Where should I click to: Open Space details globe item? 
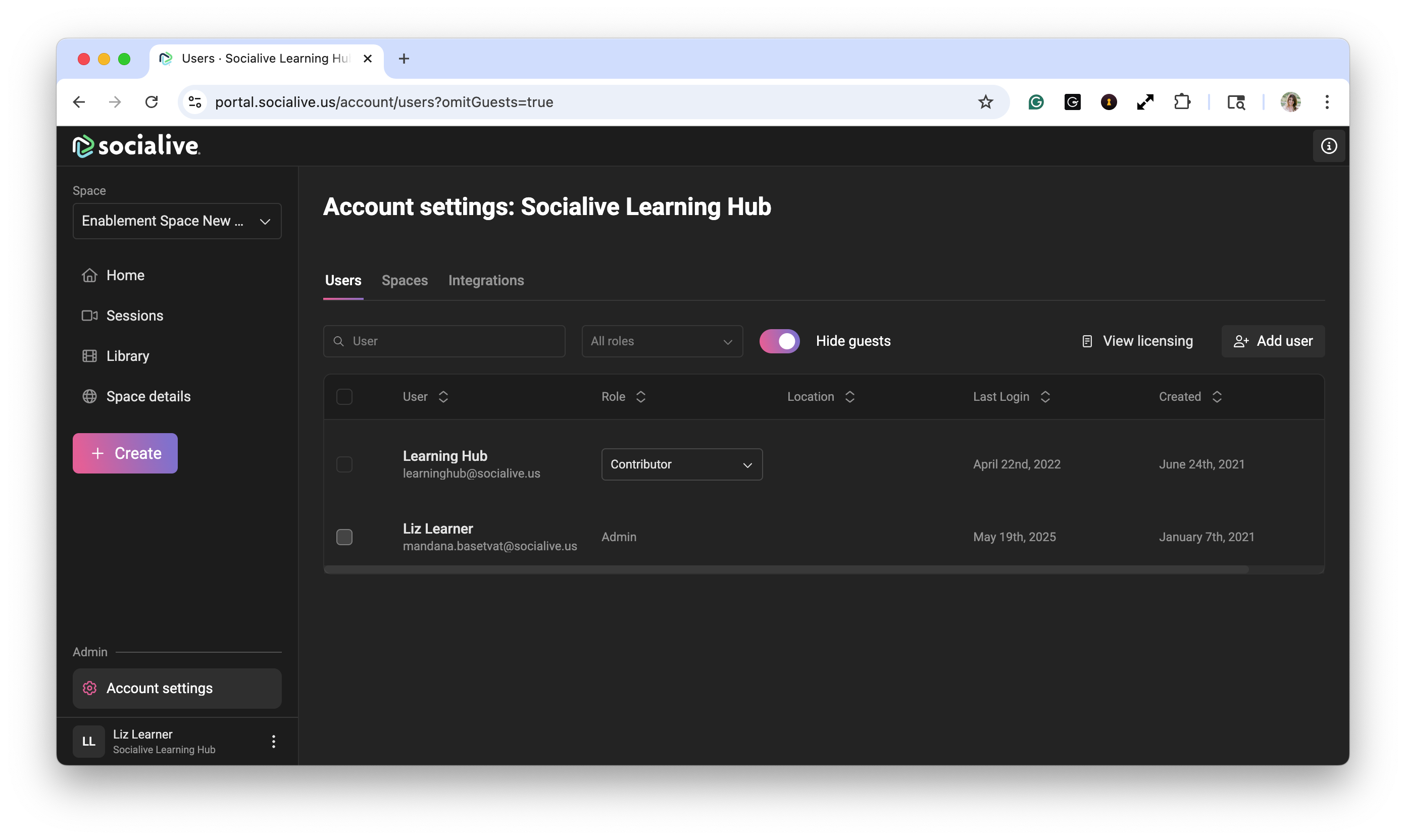coord(148,396)
